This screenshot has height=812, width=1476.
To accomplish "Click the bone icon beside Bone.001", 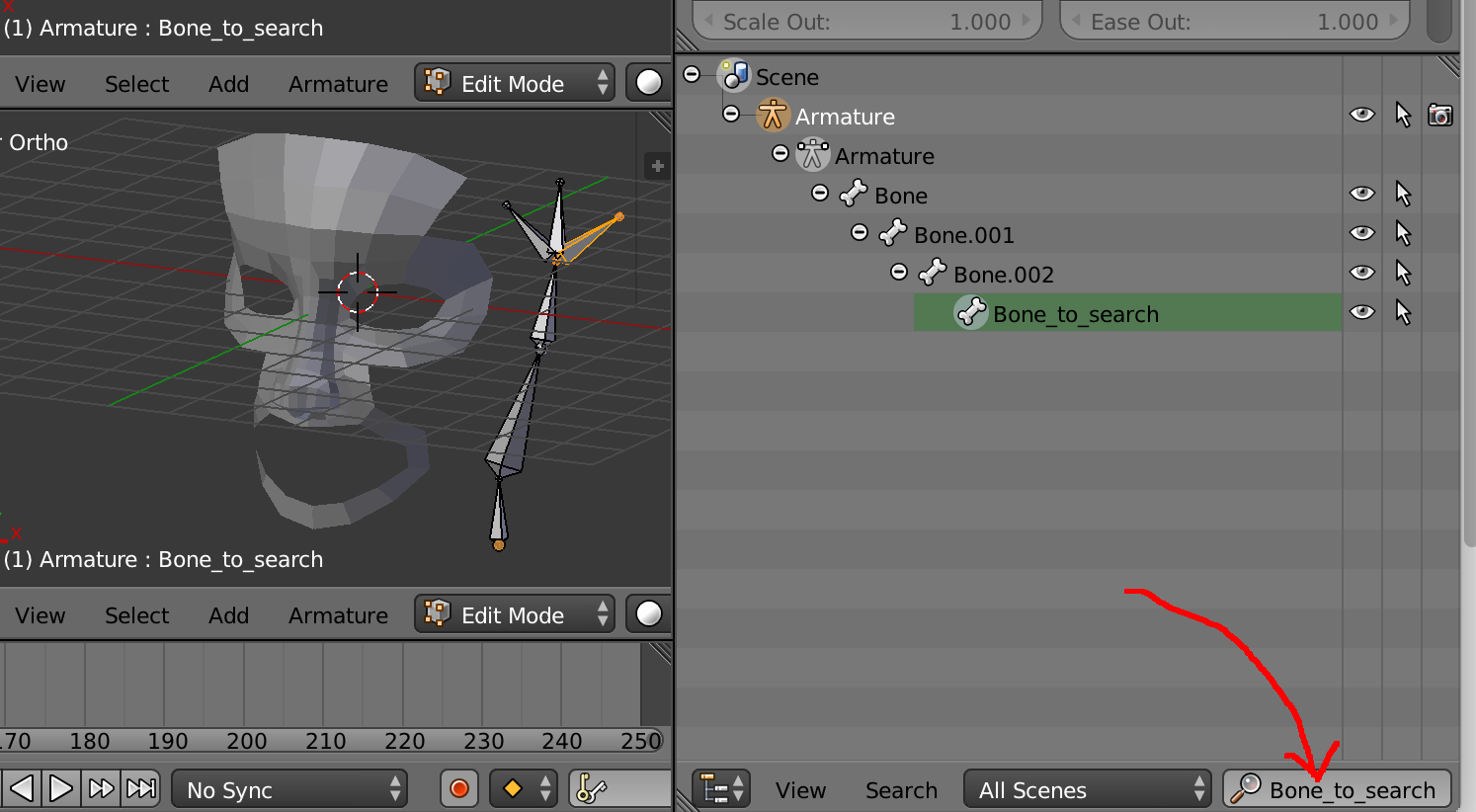I will [892, 234].
